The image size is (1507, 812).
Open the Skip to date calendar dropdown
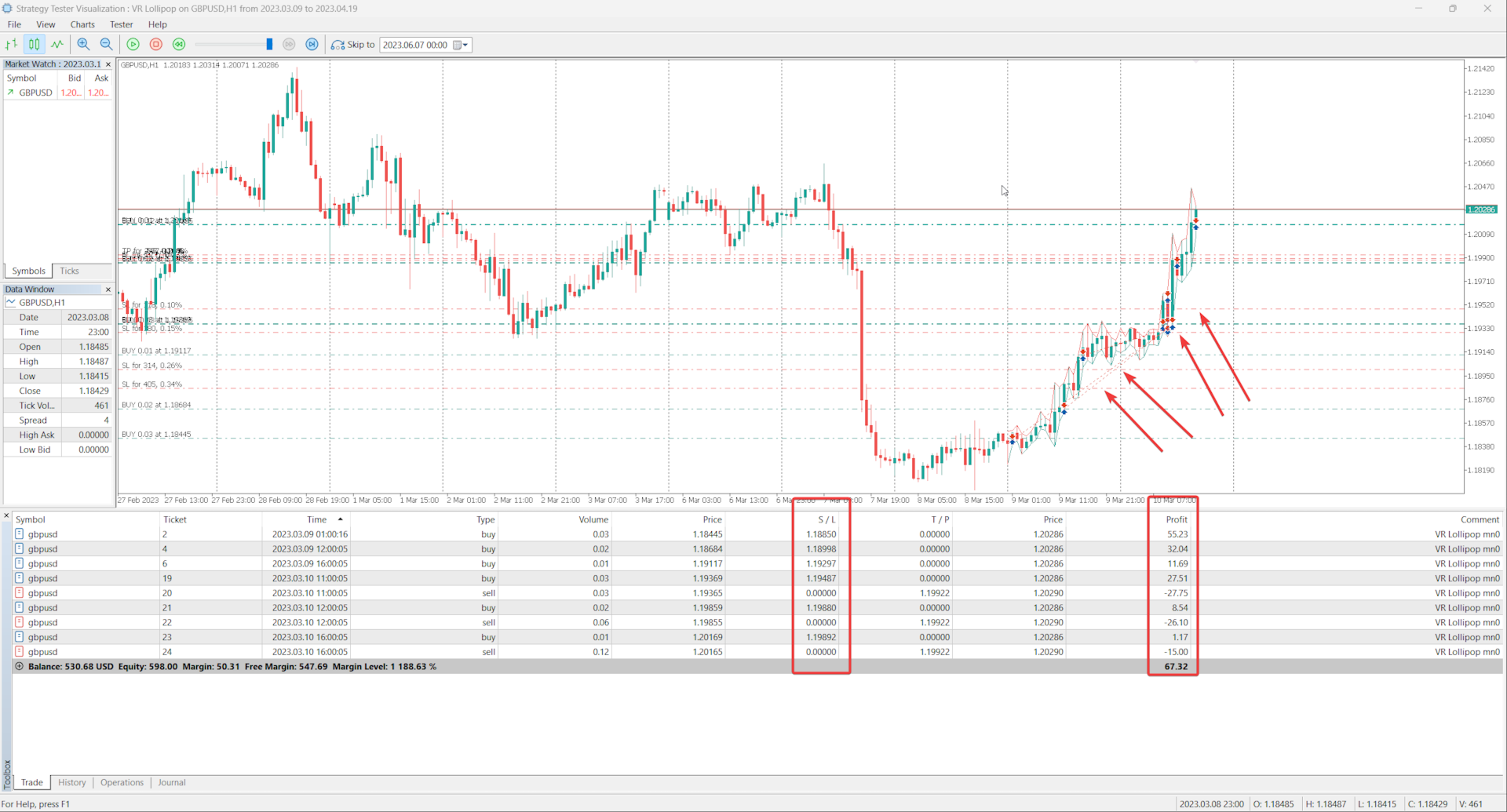(x=461, y=45)
